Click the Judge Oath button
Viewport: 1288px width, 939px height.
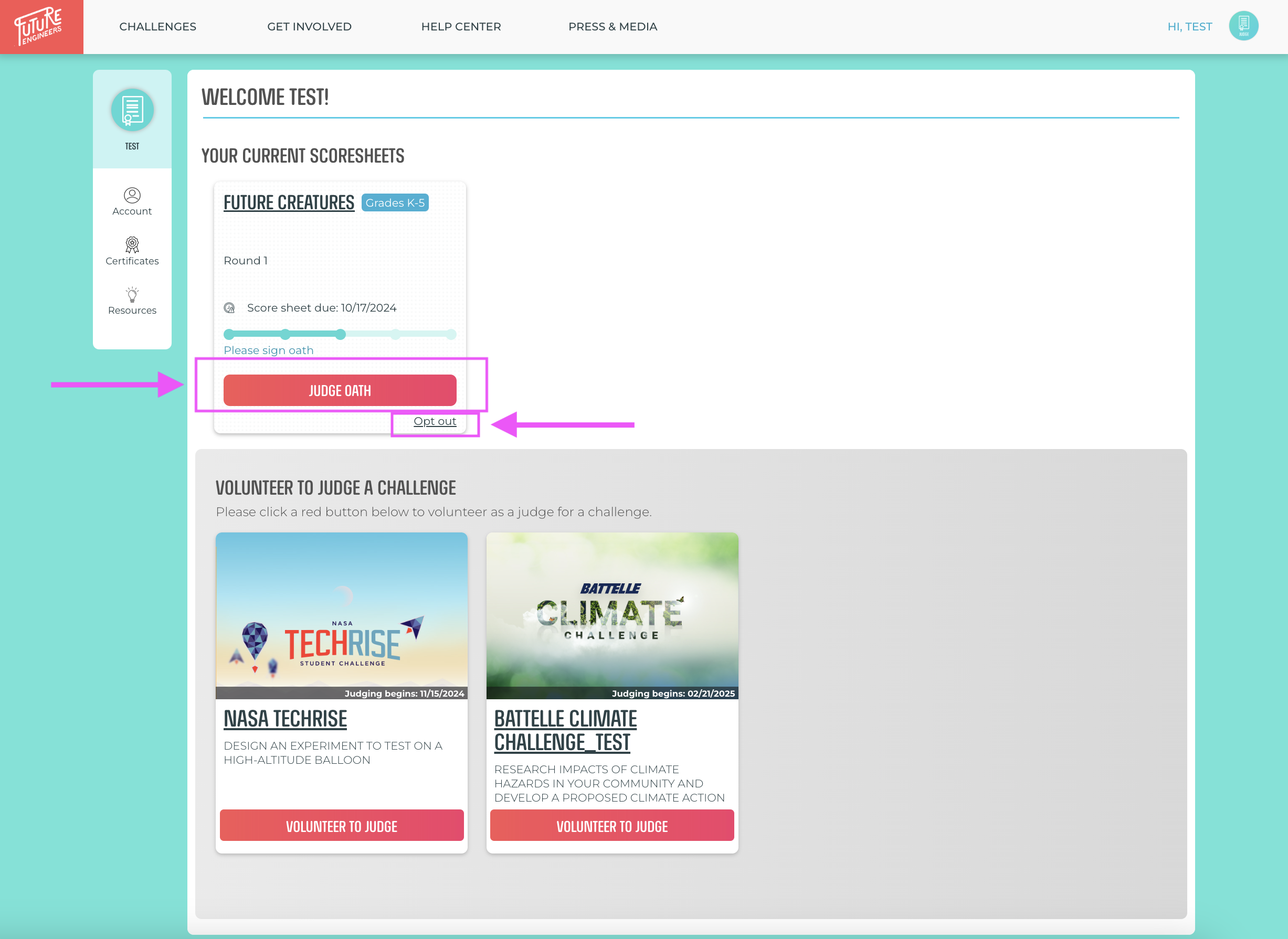click(x=340, y=390)
